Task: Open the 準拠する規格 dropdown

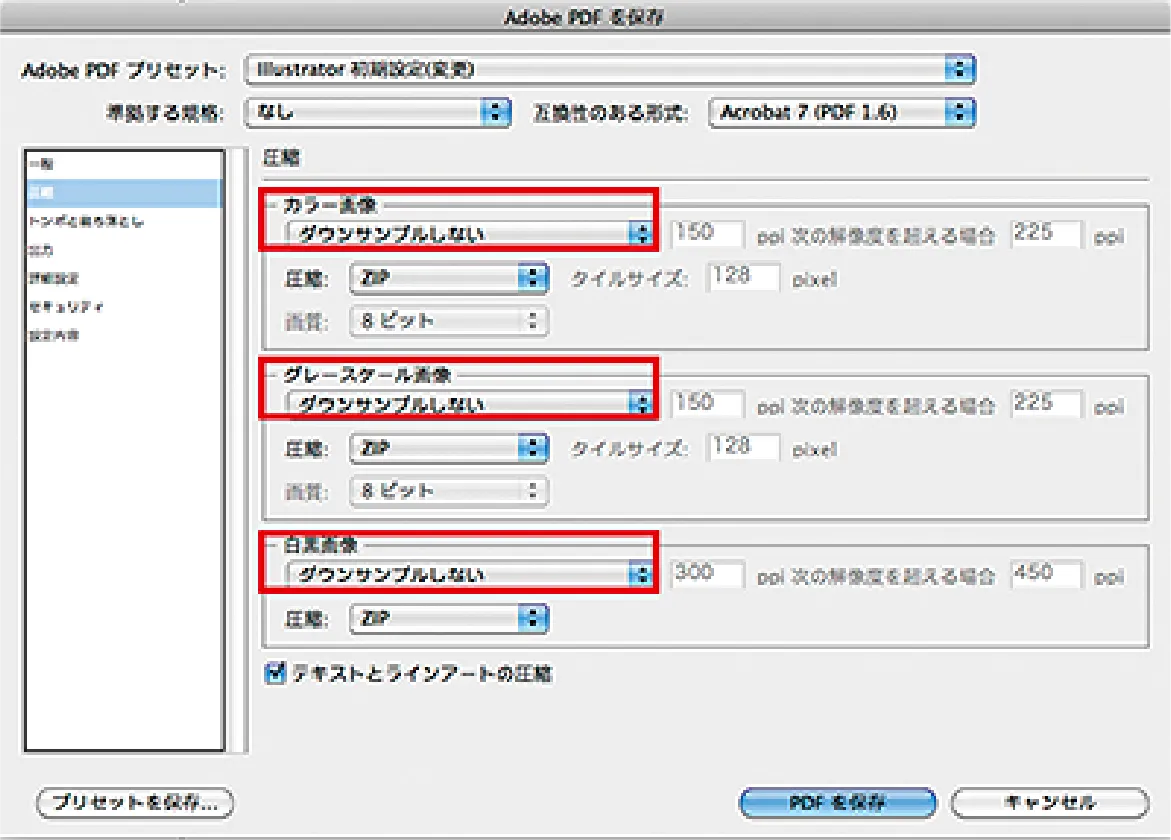Action: (379, 112)
